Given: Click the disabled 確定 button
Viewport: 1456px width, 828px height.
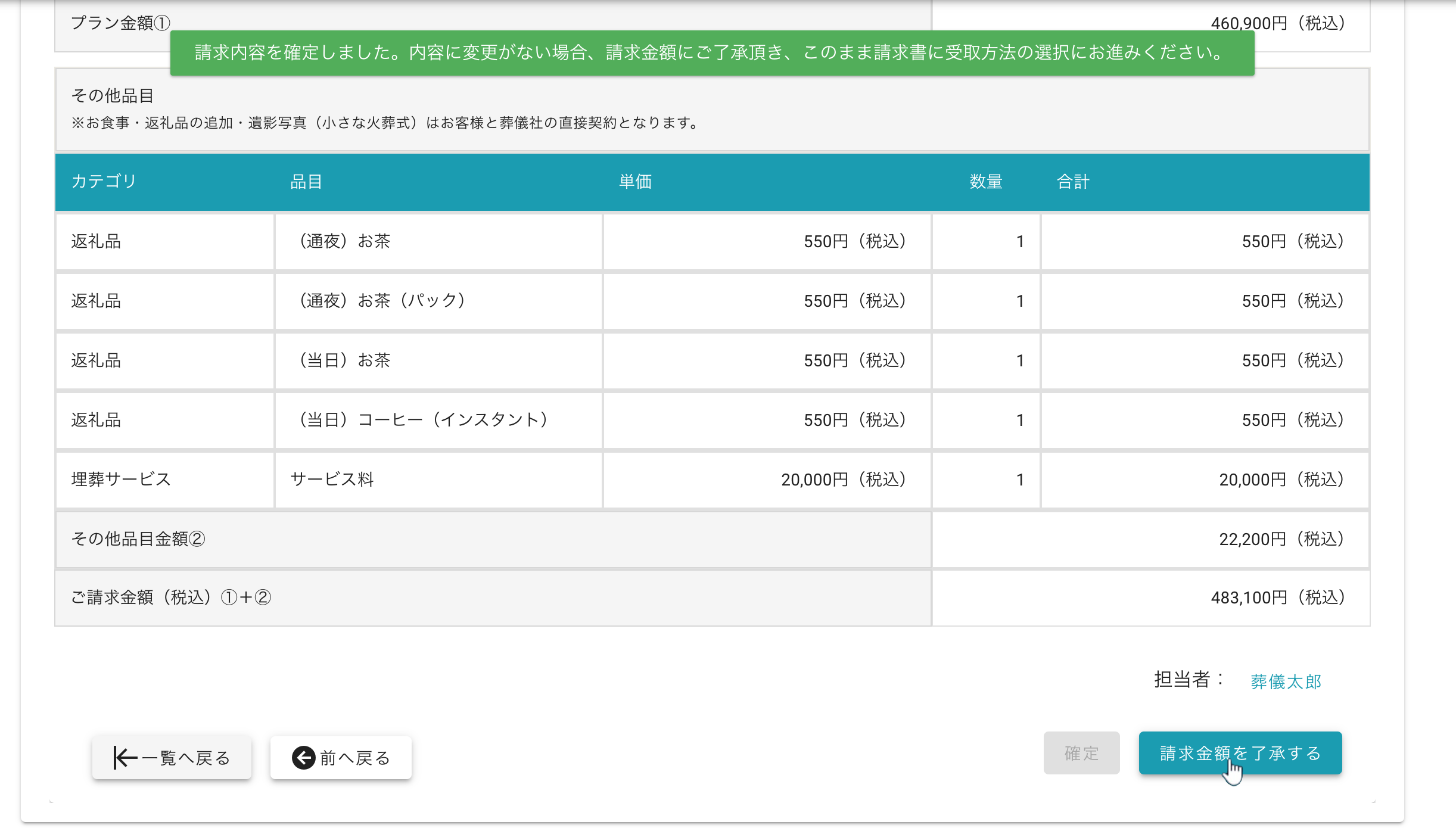Looking at the screenshot, I should (1081, 753).
